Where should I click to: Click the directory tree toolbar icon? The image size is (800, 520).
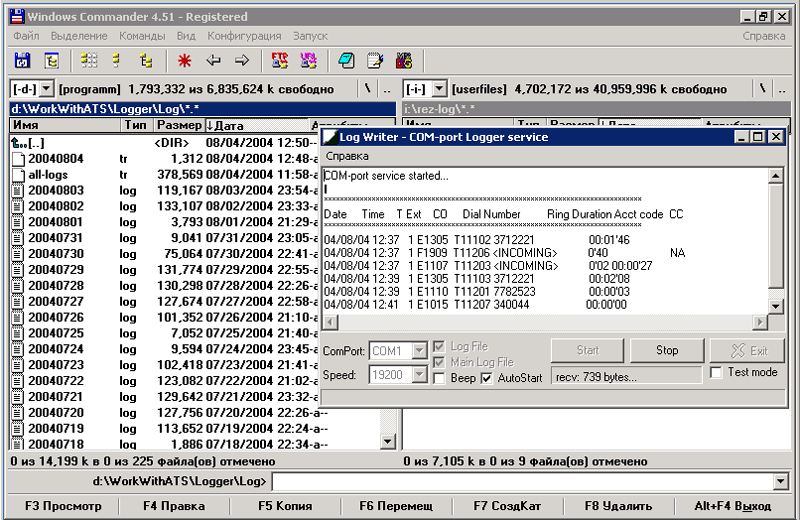147,61
